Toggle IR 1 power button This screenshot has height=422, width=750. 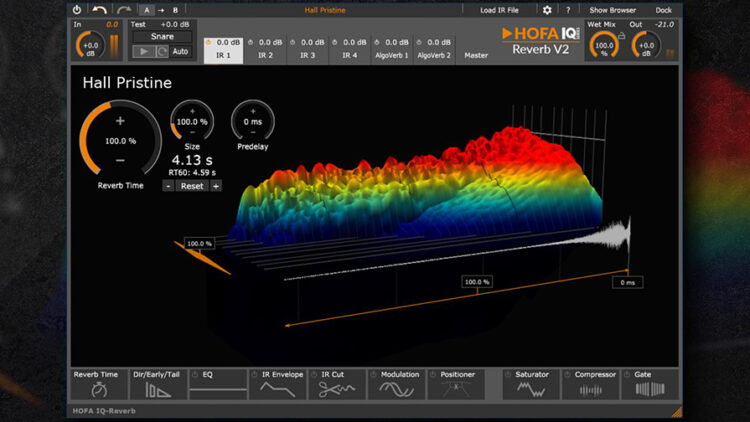209,43
